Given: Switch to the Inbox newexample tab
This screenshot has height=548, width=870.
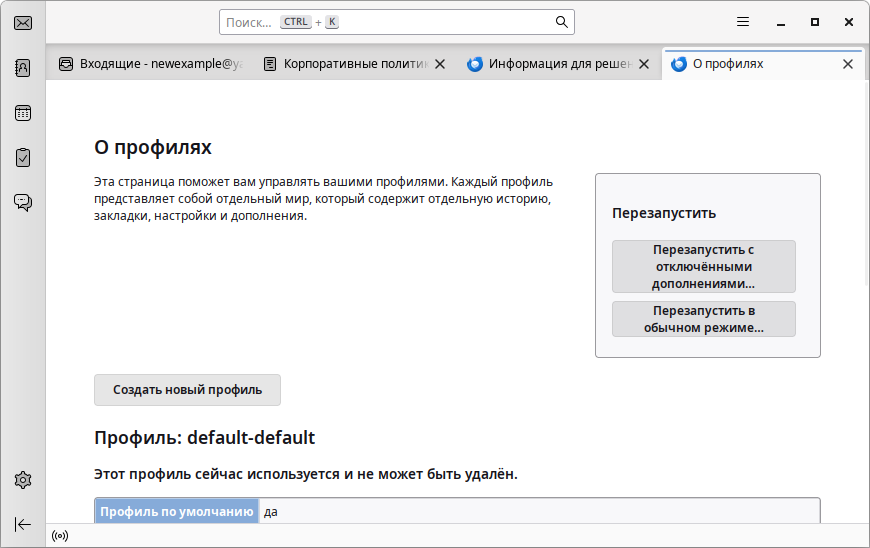Looking at the screenshot, I should coord(150,64).
